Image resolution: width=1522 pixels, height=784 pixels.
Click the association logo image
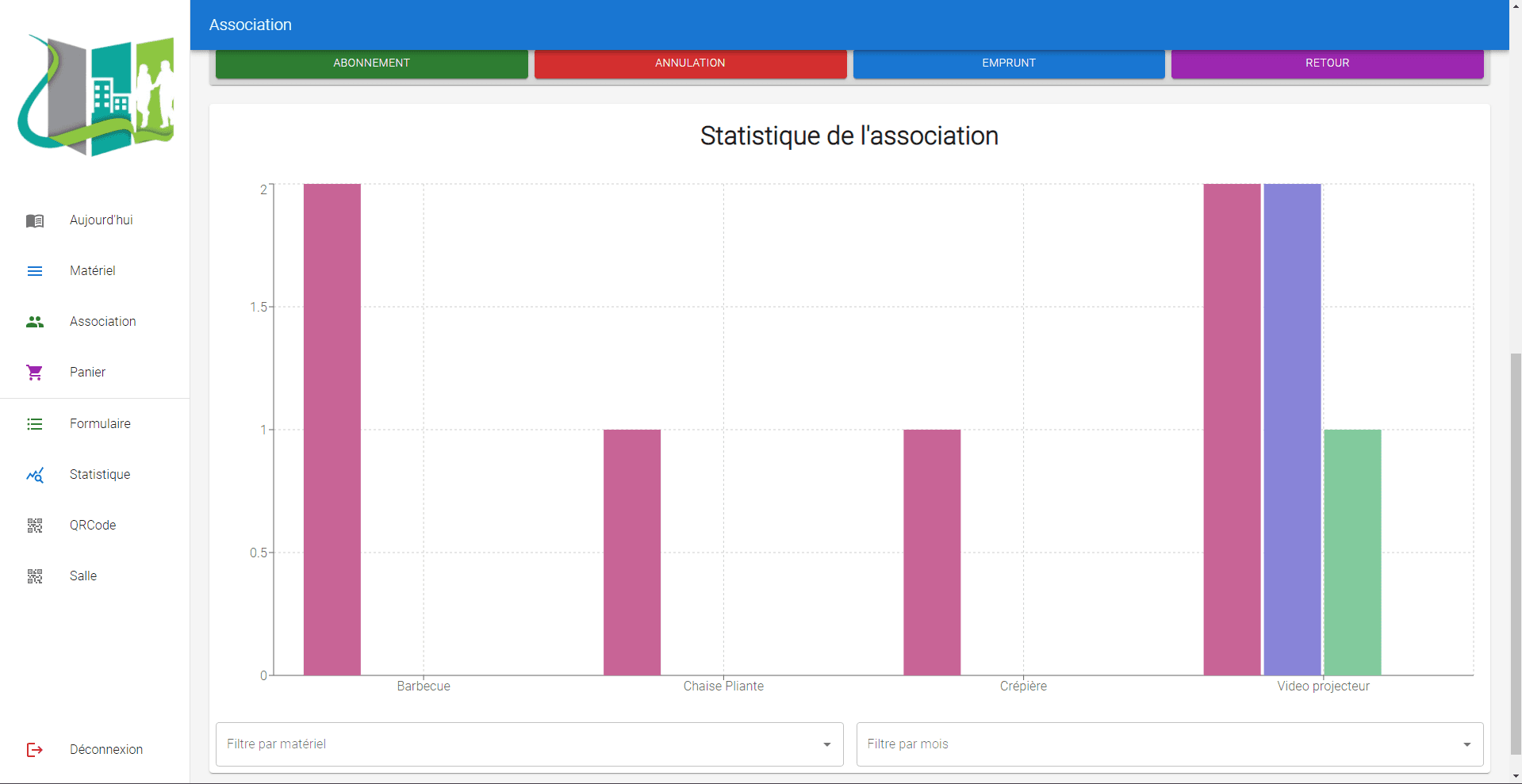click(x=95, y=95)
